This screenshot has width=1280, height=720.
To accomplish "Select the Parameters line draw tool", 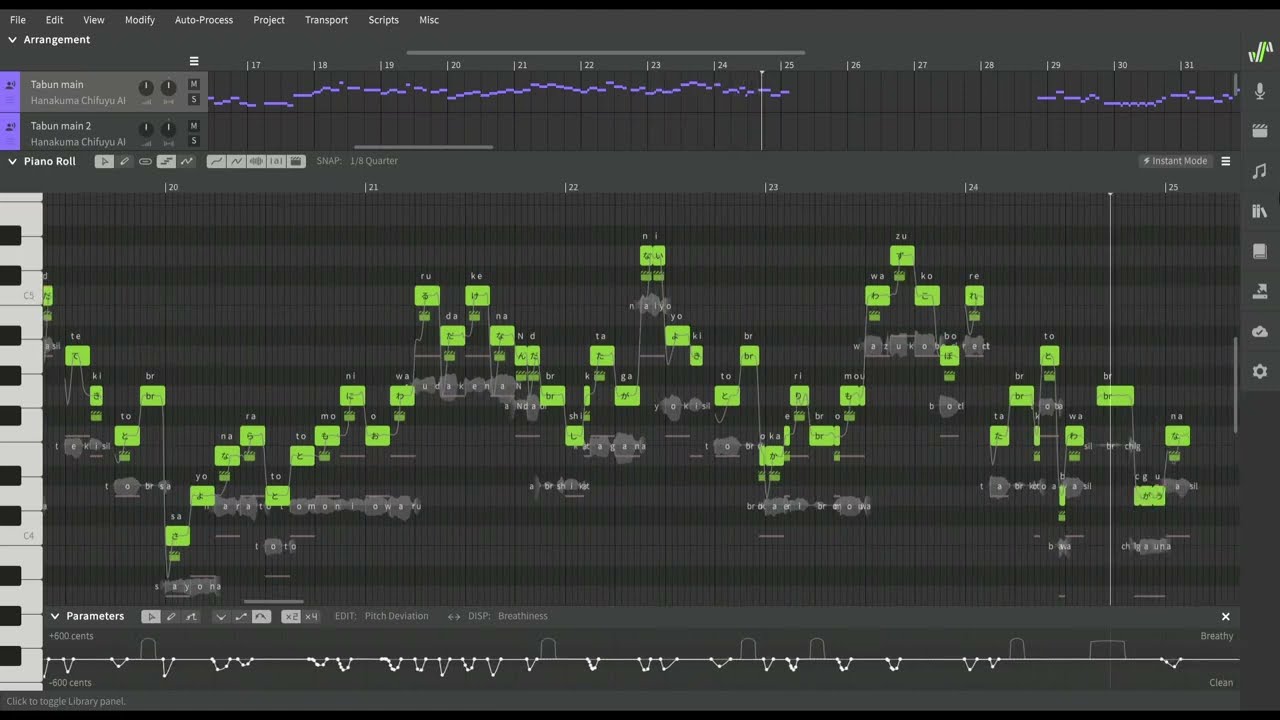I will pos(191,617).
